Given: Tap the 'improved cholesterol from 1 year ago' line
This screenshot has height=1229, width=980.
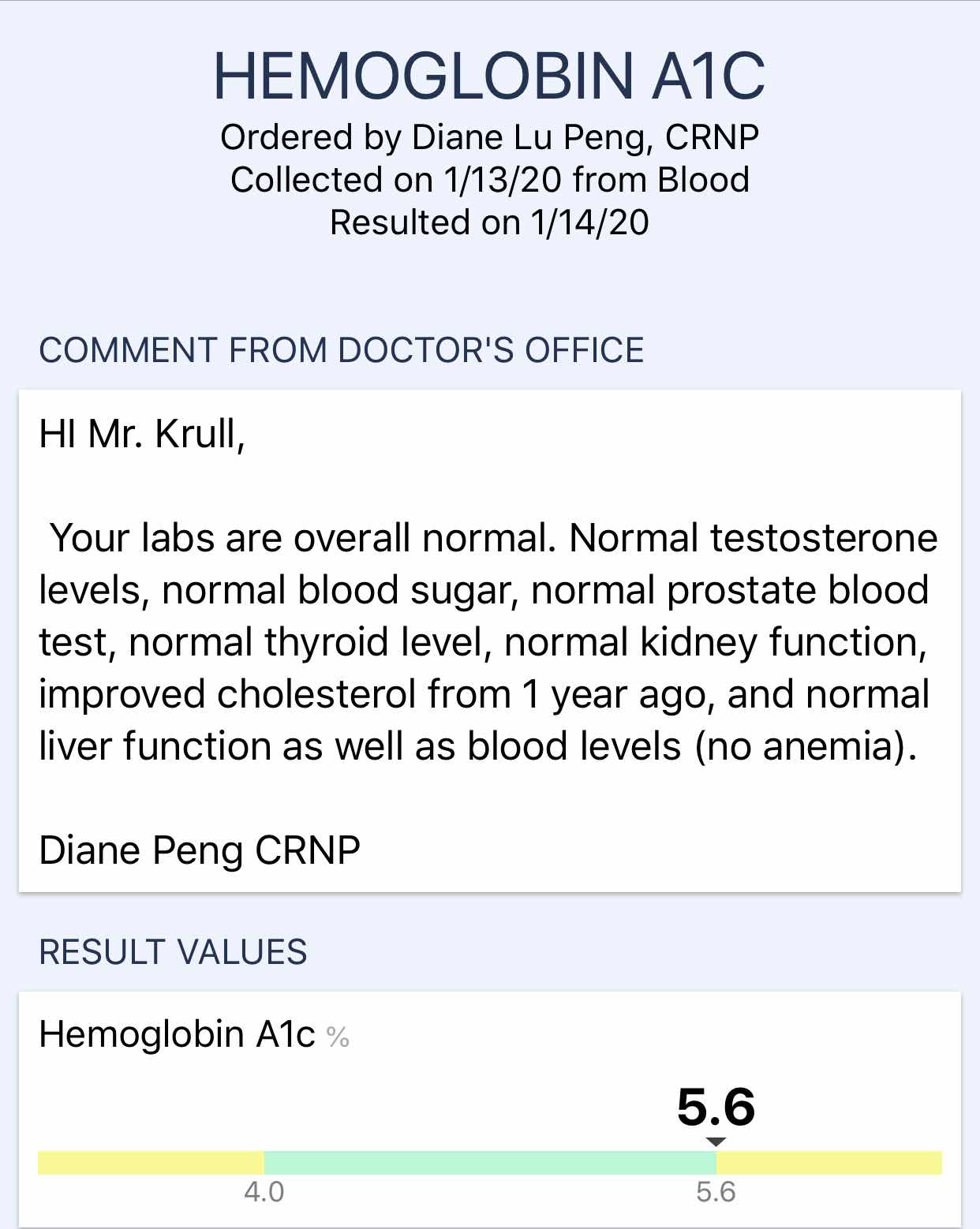Looking at the screenshot, I should tap(484, 695).
